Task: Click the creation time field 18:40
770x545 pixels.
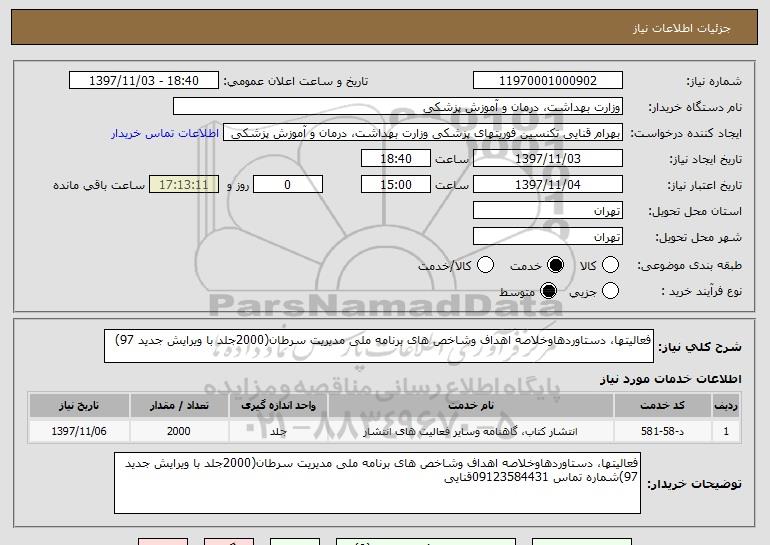Action: pos(396,159)
